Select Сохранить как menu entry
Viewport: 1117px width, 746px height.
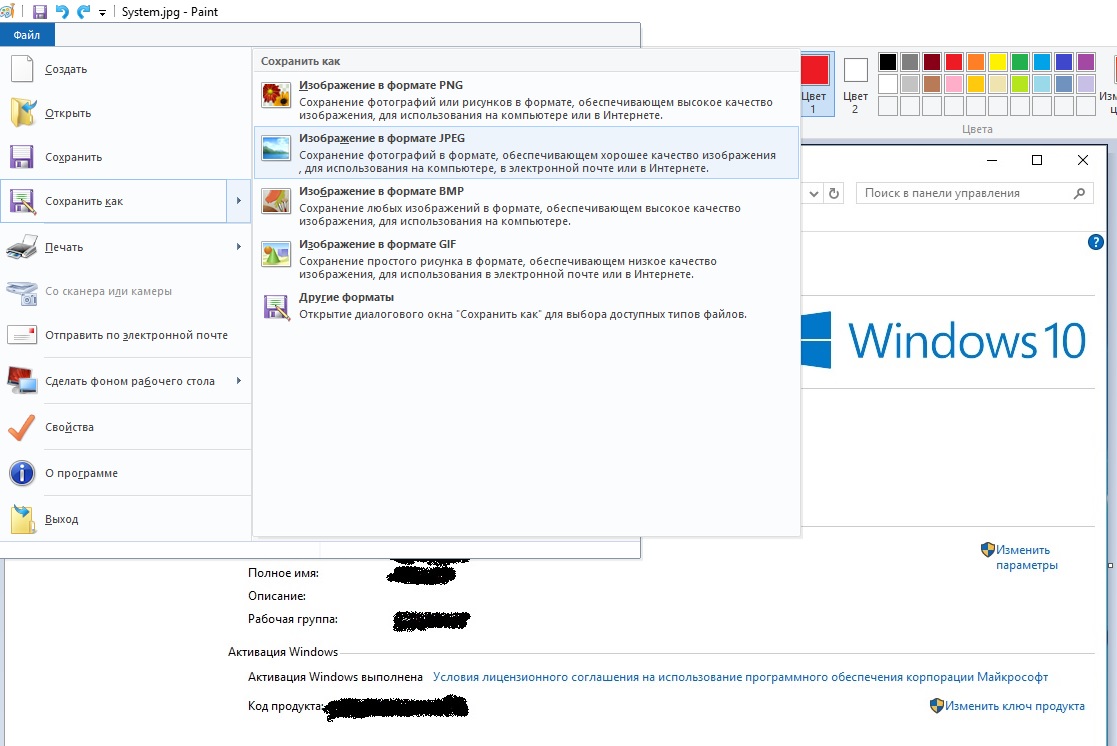114,201
